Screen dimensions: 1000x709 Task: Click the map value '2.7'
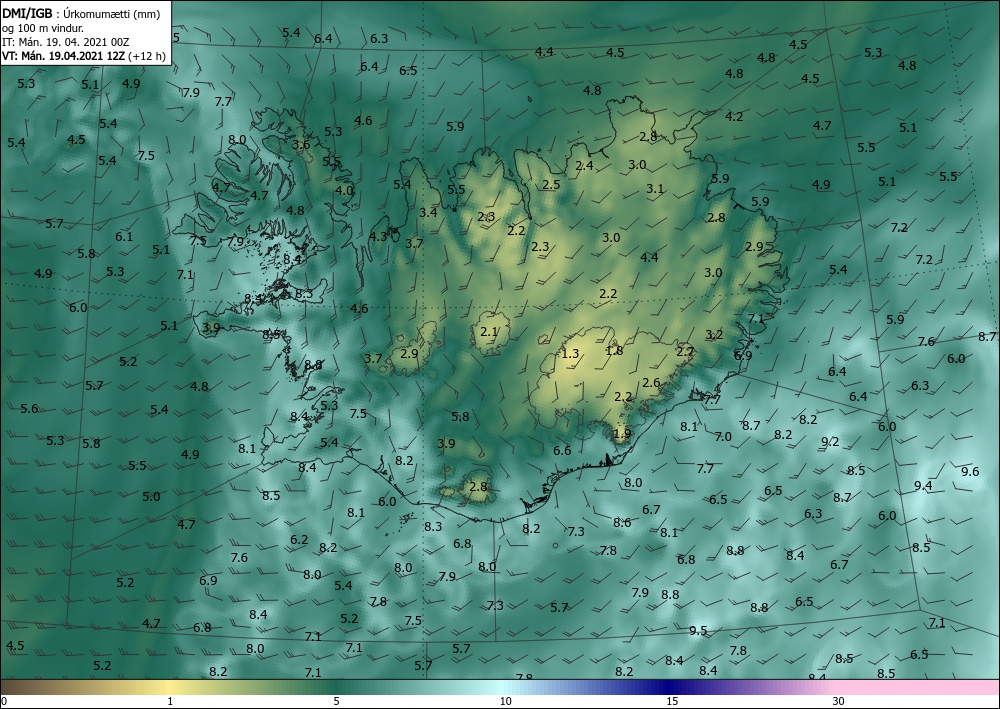(x=684, y=351)
